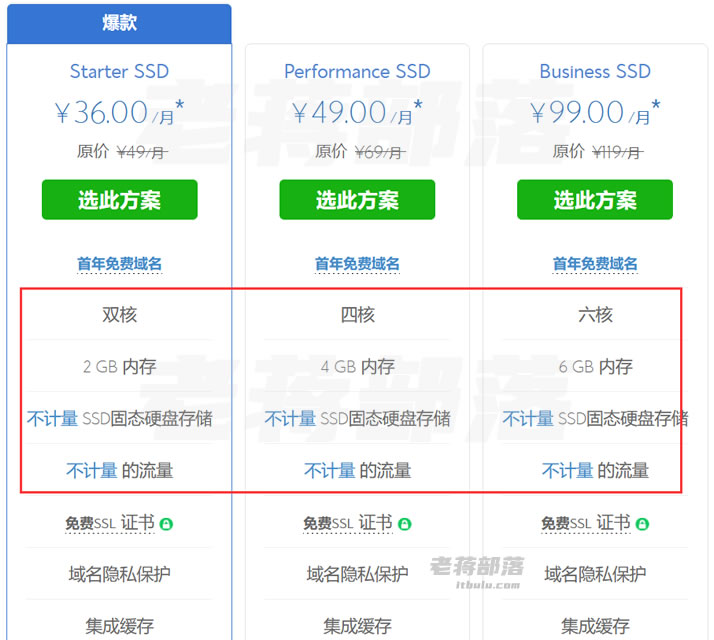Image resolution: width=714 pixels, height=640 pixels.
Task: Click 不计量 的流量 in Business column
Action: pos(595,471)
